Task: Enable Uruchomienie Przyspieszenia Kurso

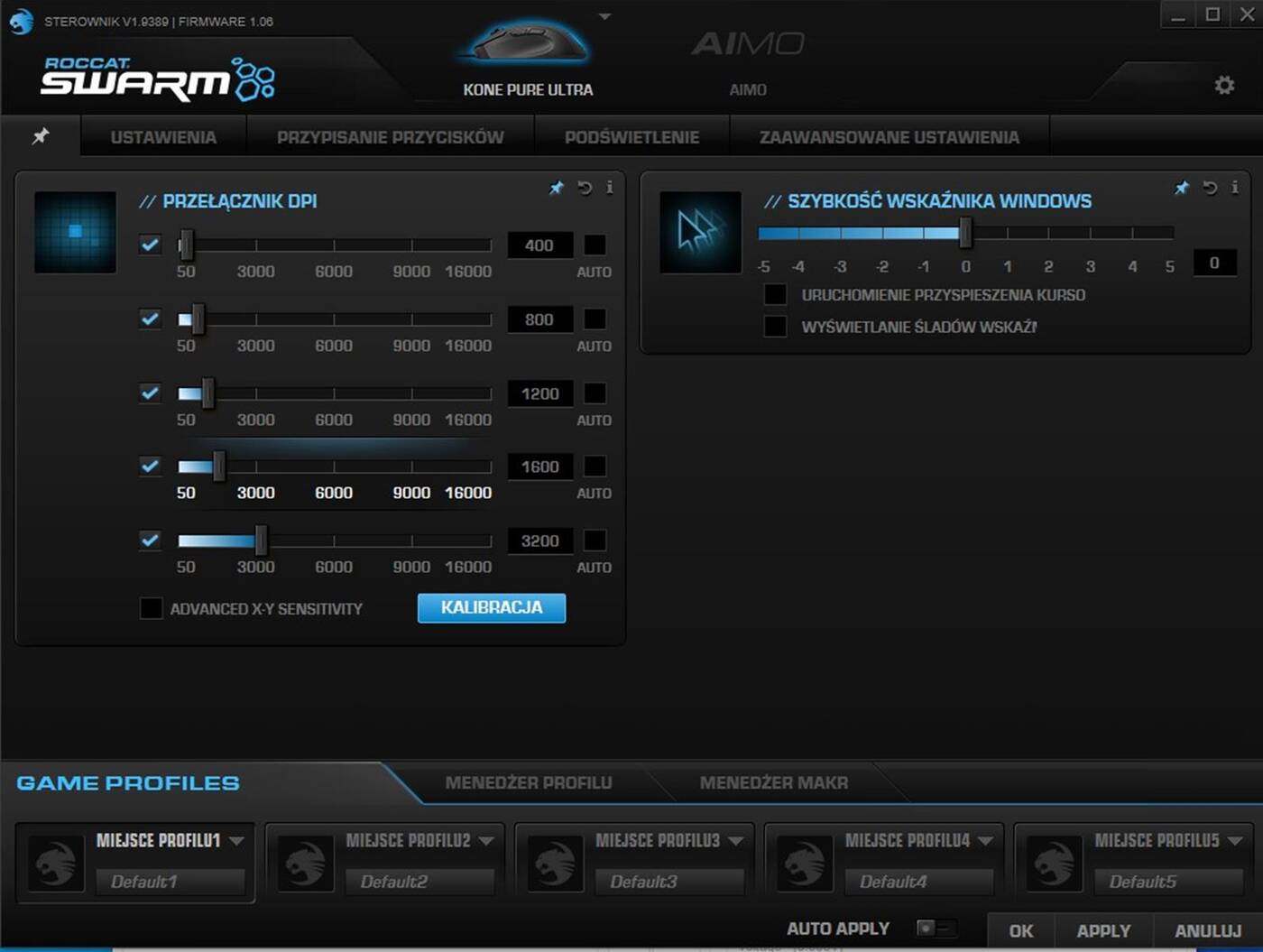Action: [x=775, y=293]
